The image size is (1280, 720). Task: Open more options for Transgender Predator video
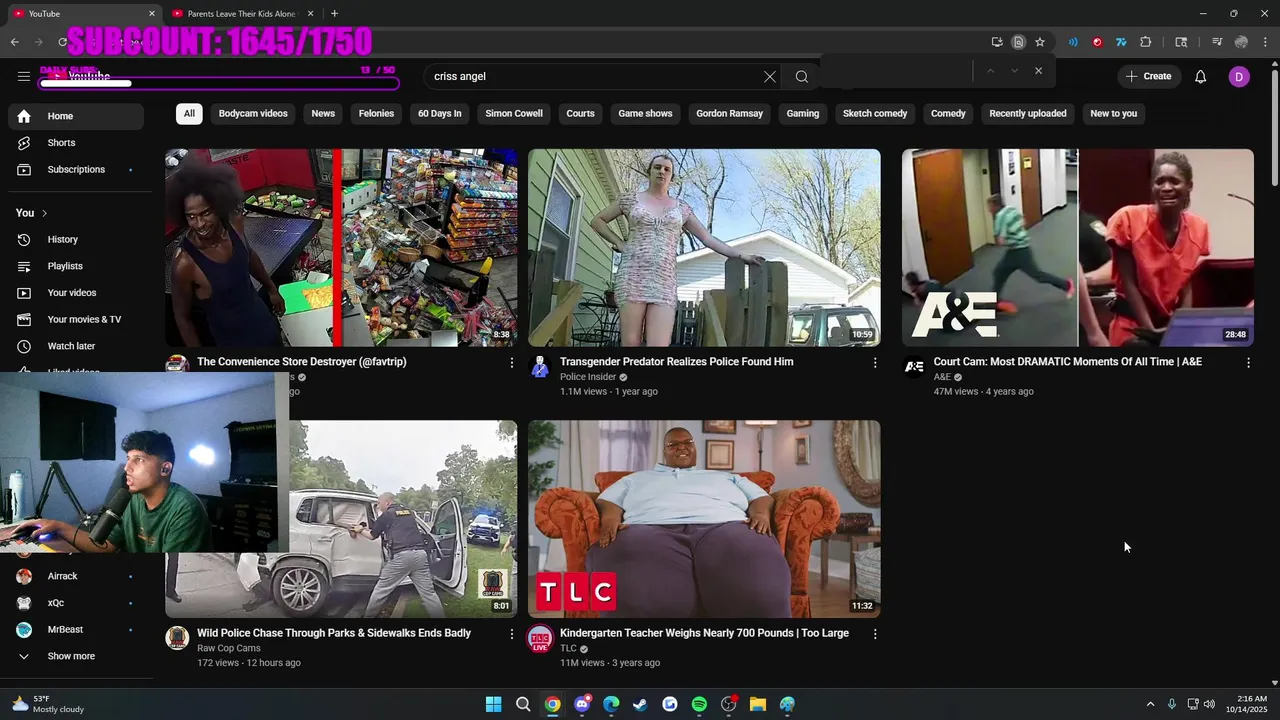(x=875, y=363)
